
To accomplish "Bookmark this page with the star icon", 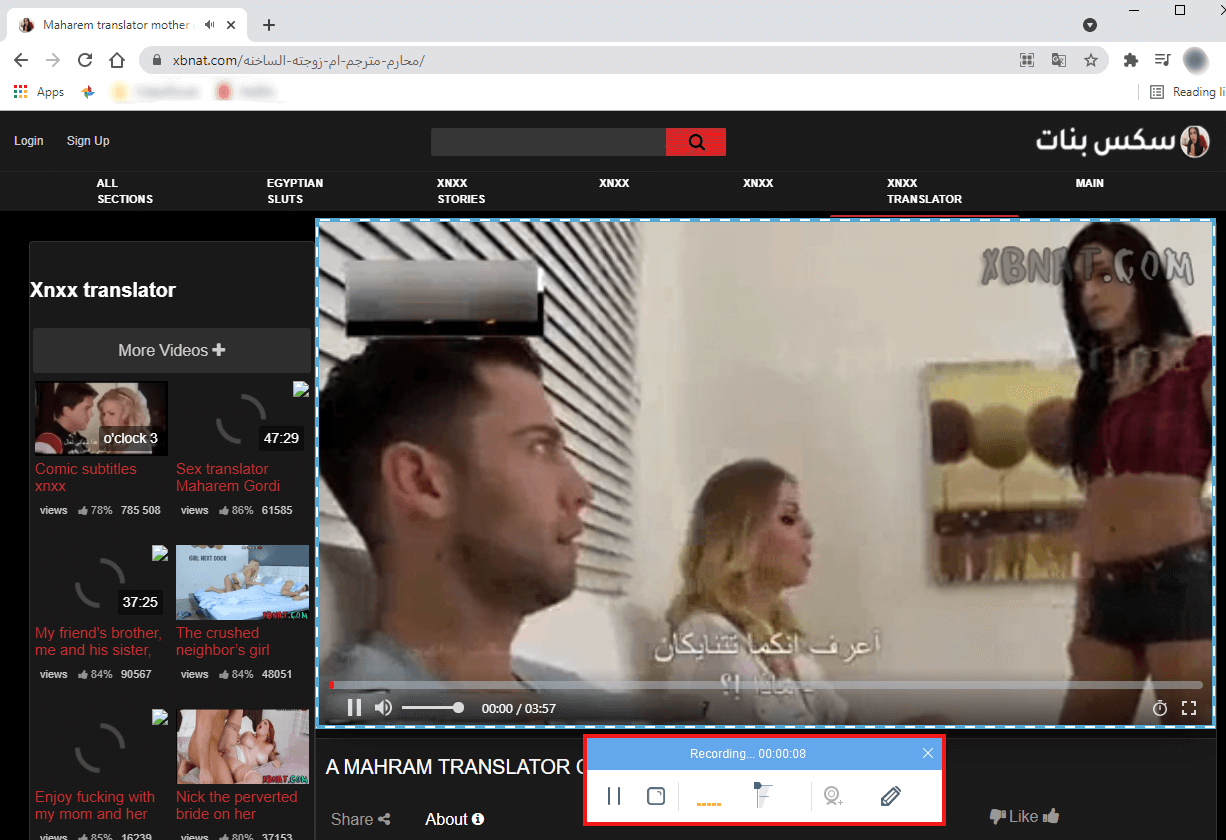I will tap(1091, 60).
